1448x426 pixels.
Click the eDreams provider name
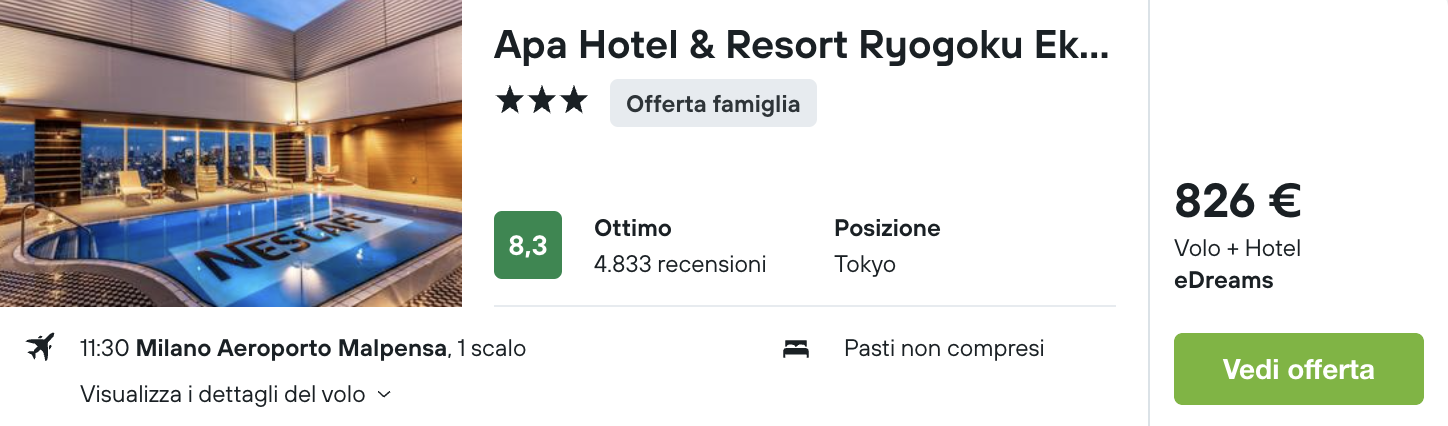tap(1224, 281)
